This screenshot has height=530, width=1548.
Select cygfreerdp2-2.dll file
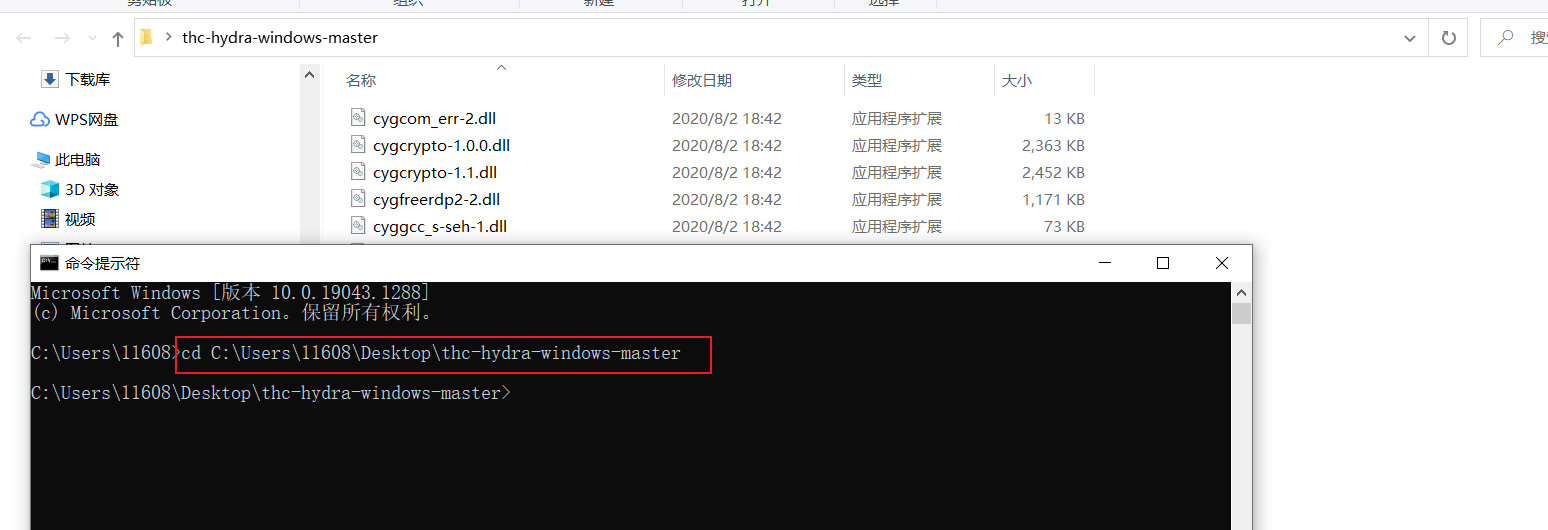click(436, 199)
